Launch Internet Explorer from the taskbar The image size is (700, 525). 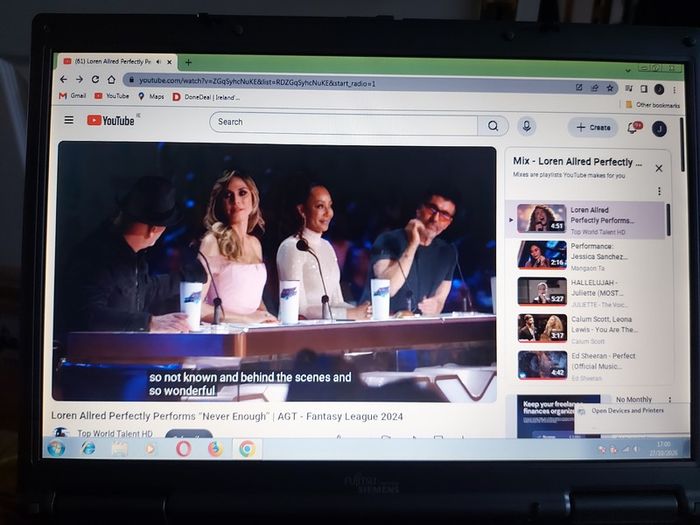click(x=88, y=448)
